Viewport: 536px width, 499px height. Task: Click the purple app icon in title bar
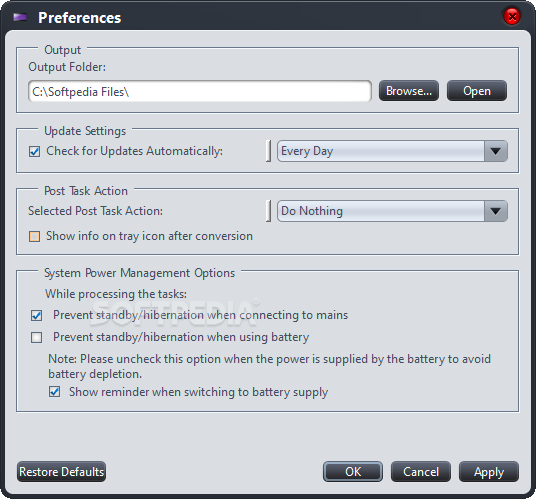coord(20,17)
